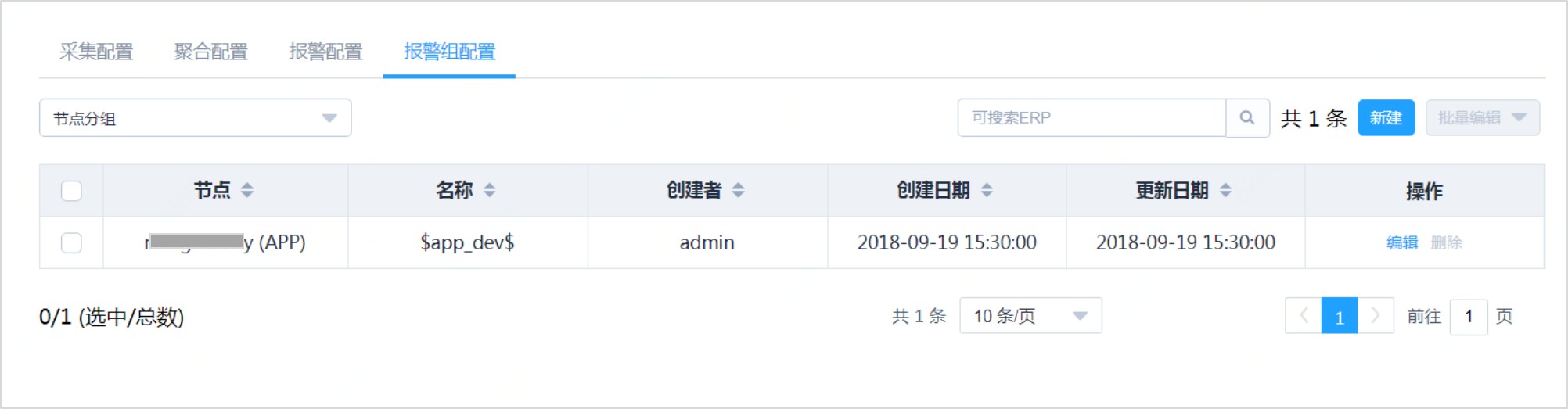Click 编辑 link for $app_dev$ row
1568x409 pixels.
point(1402,243)
